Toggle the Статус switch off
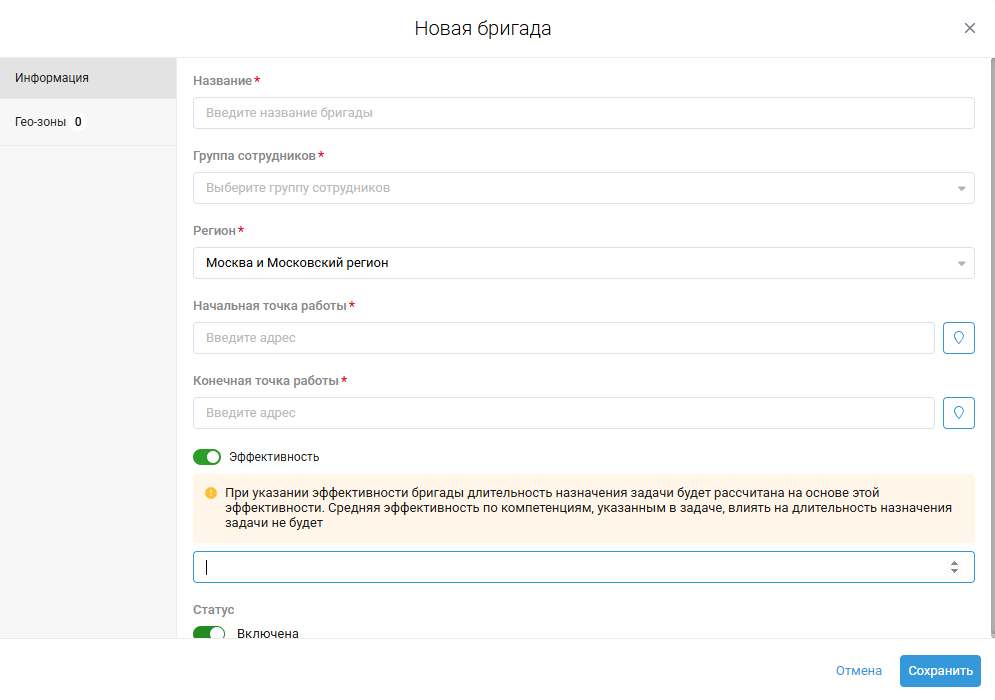995x700 pixels. (209, 633)
